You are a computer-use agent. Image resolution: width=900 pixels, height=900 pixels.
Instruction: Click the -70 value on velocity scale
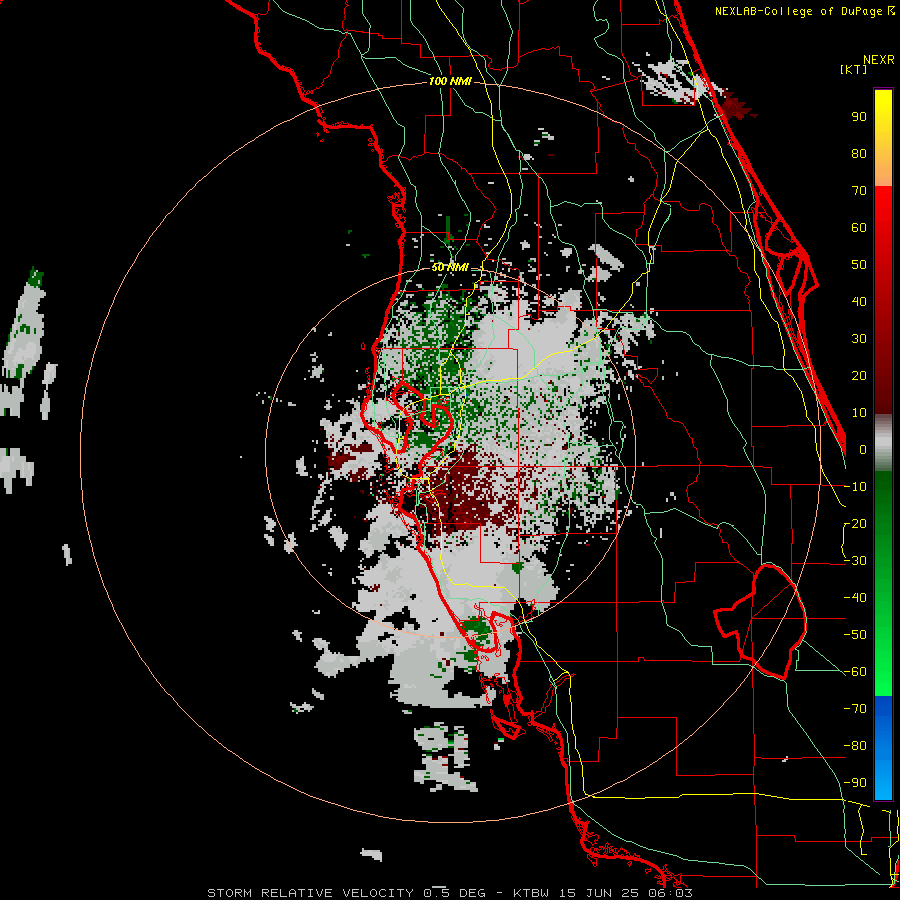(855, 709)
